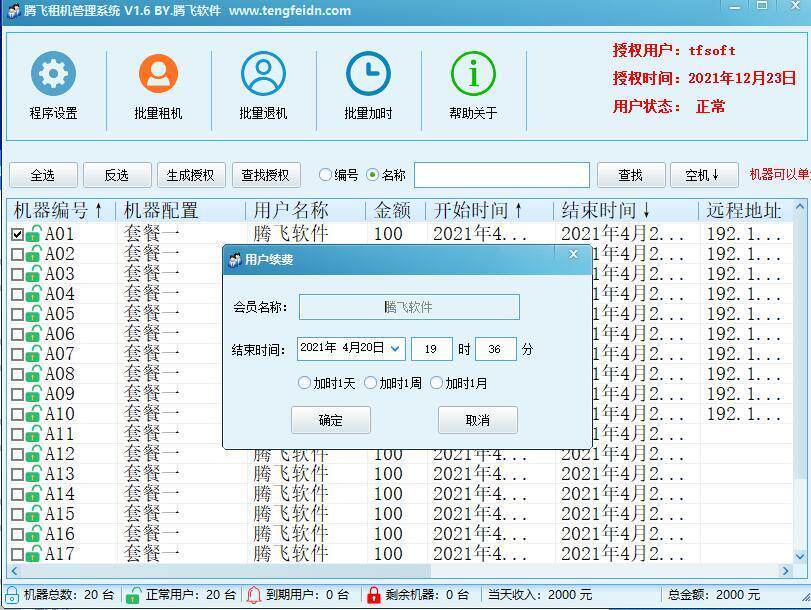Click the 到期用户 bell status icon
The width and height of the screenshot is (811, 610).
point(253,596)
